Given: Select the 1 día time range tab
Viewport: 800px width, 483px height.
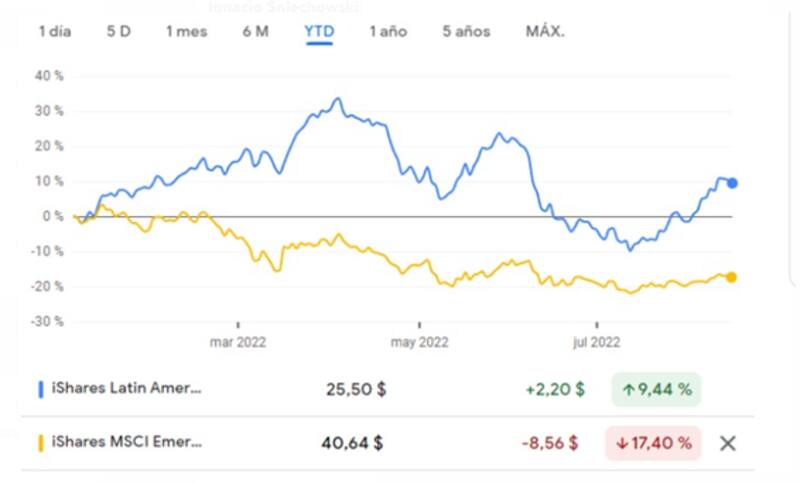Looking at the screenshot, I should pos(55,31).
